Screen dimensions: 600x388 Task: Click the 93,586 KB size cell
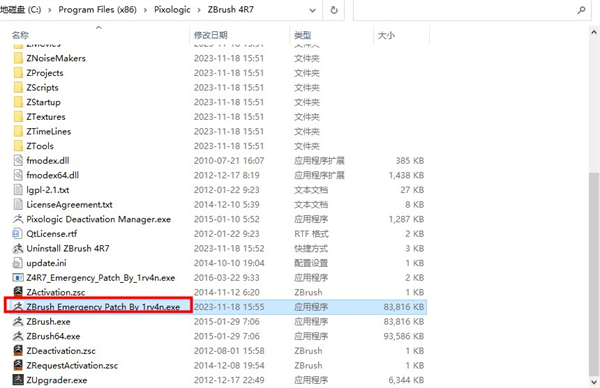click(404, 336)
